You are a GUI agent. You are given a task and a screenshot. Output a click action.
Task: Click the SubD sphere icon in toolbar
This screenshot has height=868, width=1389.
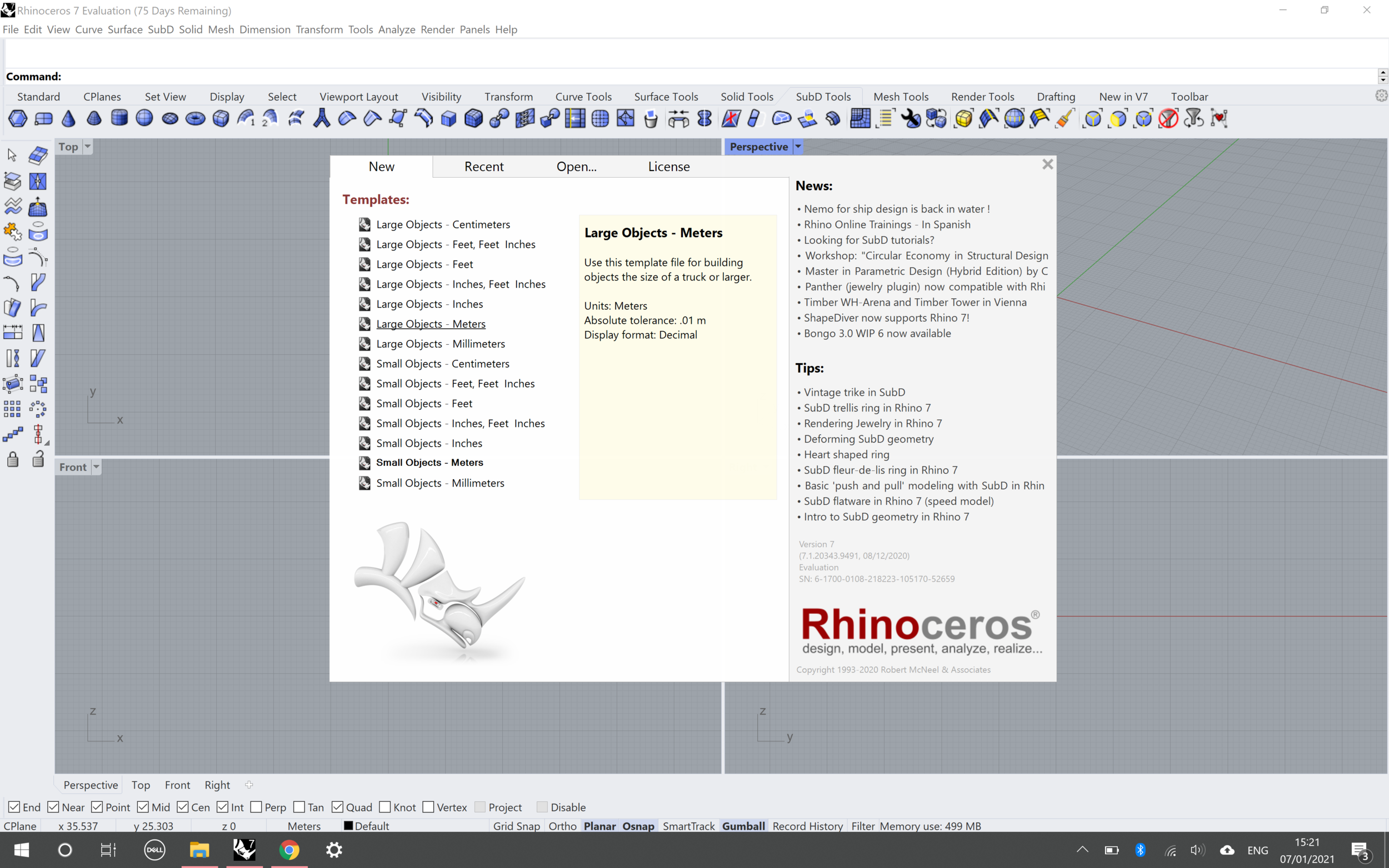tap(144, 119)
